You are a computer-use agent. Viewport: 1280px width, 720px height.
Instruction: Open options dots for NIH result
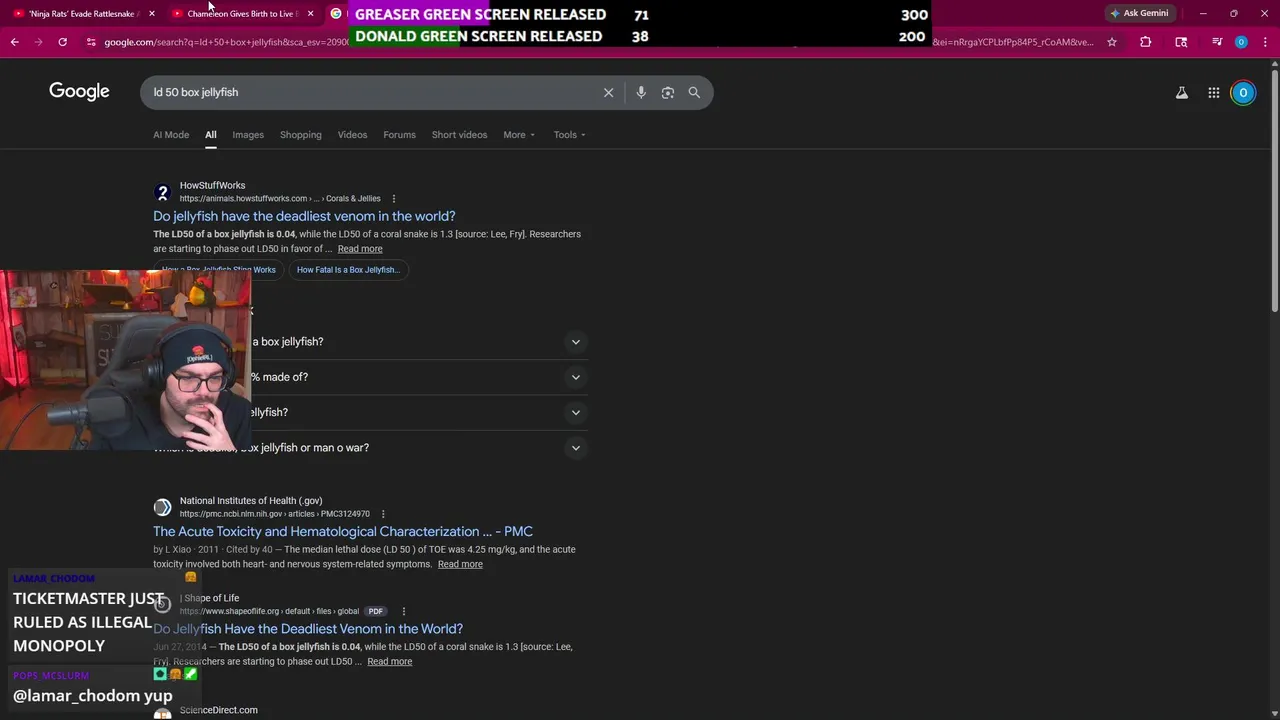[x=383, y=514]
